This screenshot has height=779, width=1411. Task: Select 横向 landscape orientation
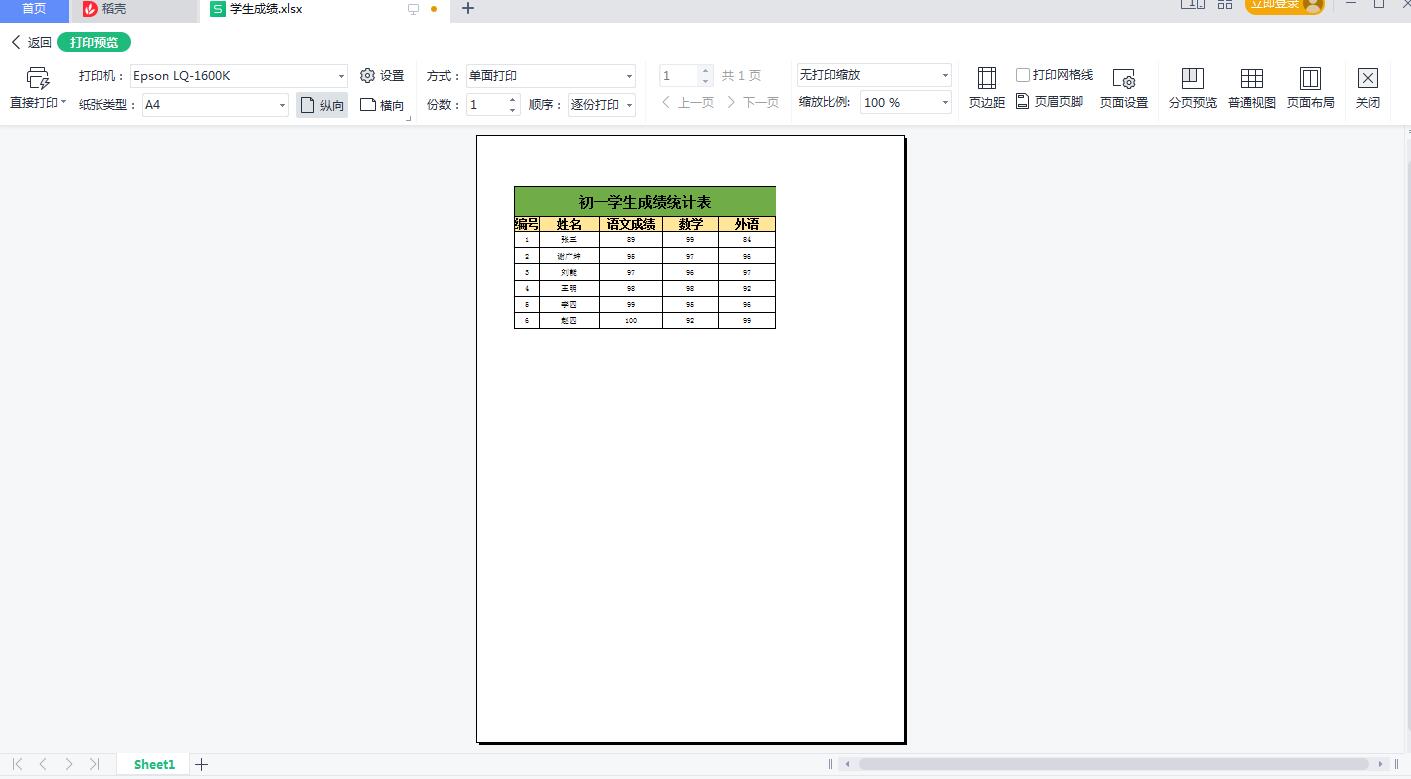382,105
